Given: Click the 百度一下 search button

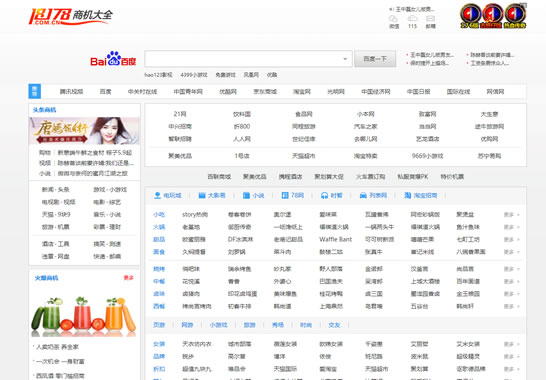Looking at the screenshot, I should [375, 59].
